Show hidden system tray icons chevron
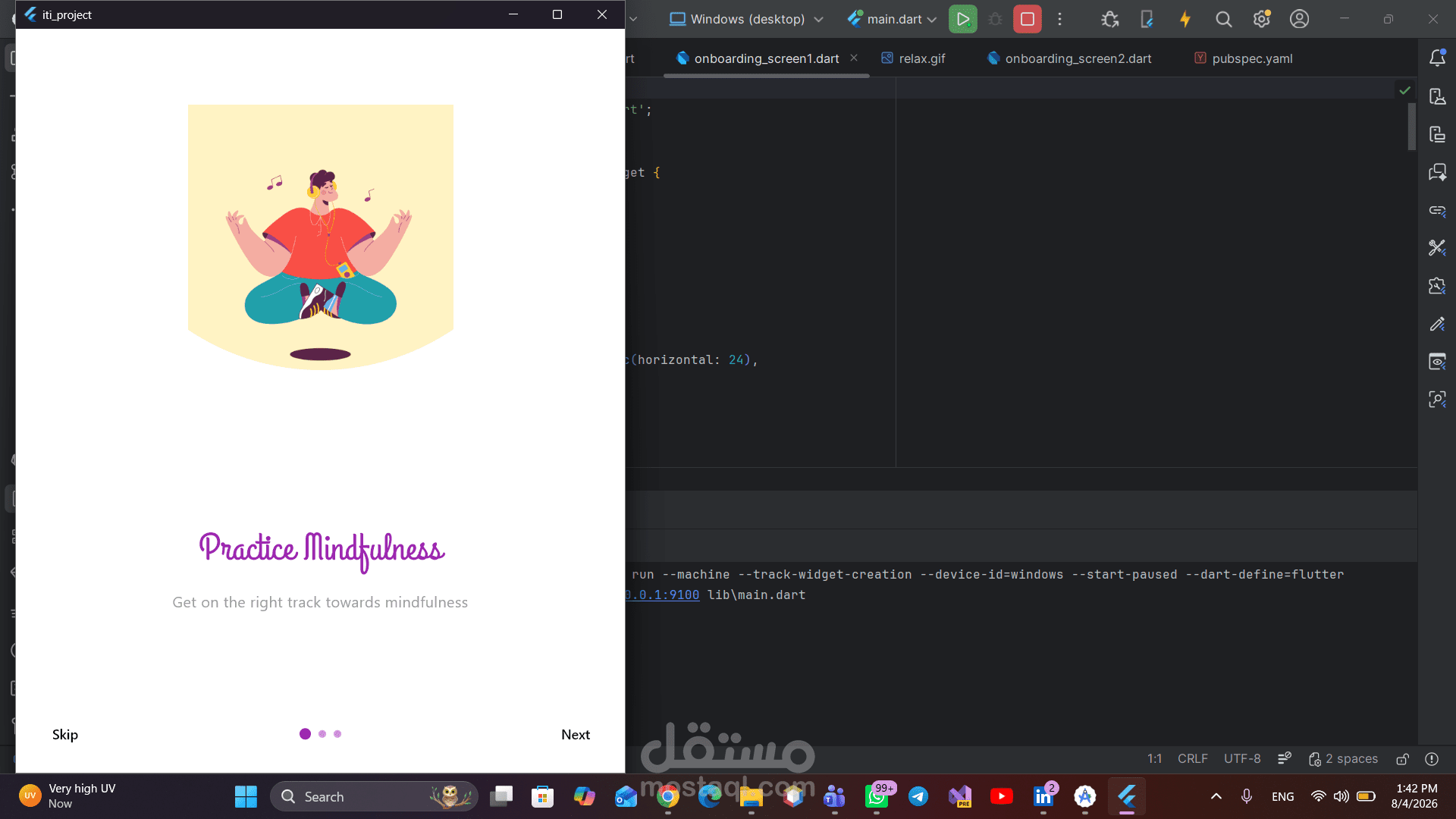The width and height of the screenshot is (1456, 819). (1216, 796)
